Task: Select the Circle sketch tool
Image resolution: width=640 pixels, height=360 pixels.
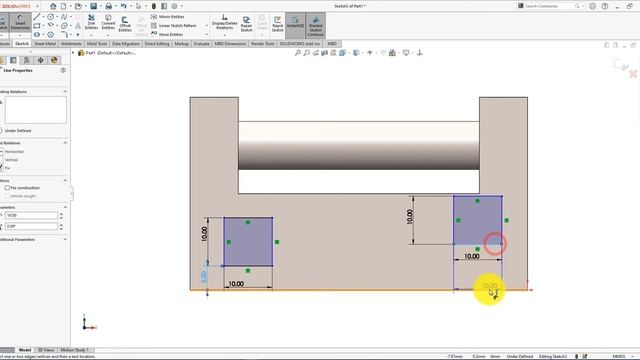Action: (51, 17)
